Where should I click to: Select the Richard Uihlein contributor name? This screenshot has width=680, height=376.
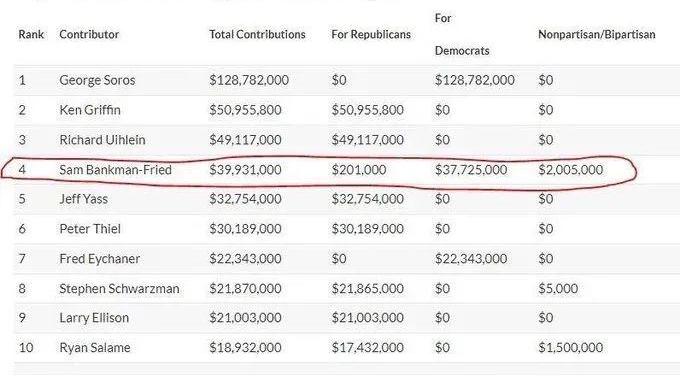(x=102, y=140)
